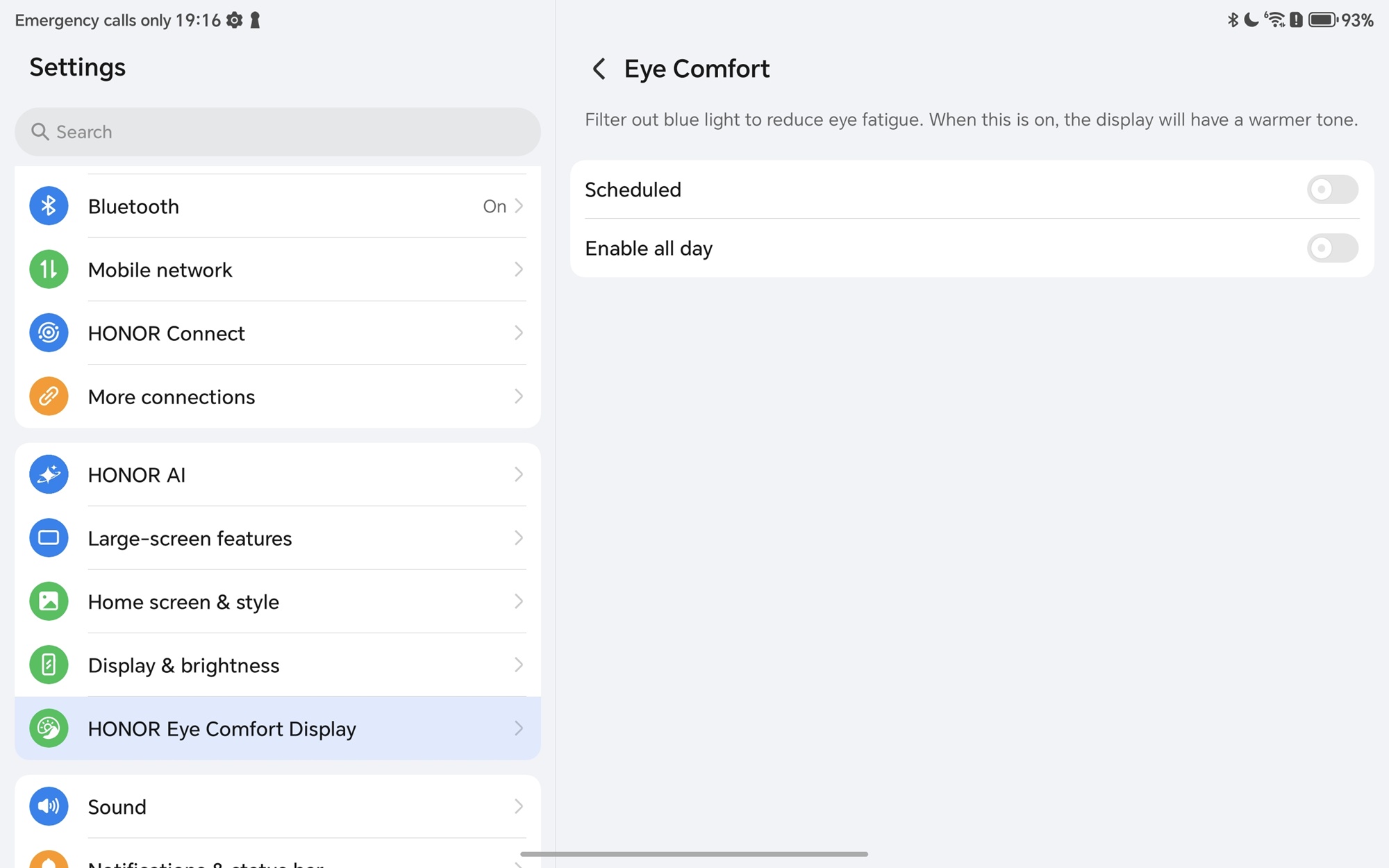Viewport: 1389px width, 868px height.
Task: Tap the Home screen & style icon
Action: click(x=49, y=601)
